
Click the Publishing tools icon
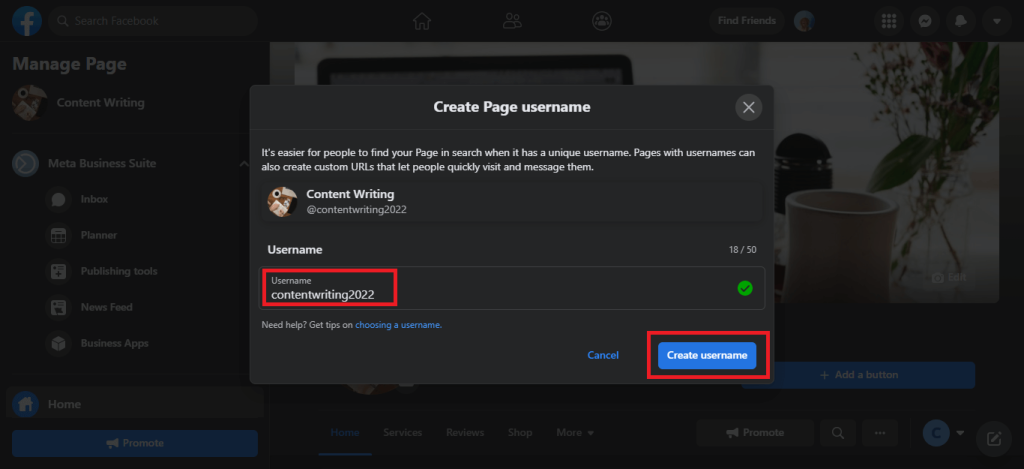click(59, 271)
